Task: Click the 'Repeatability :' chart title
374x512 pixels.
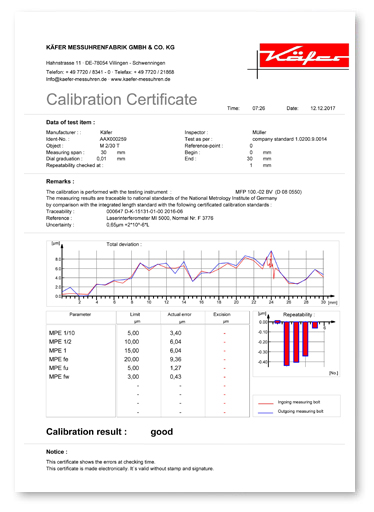Action: click(x=299, y=315)
